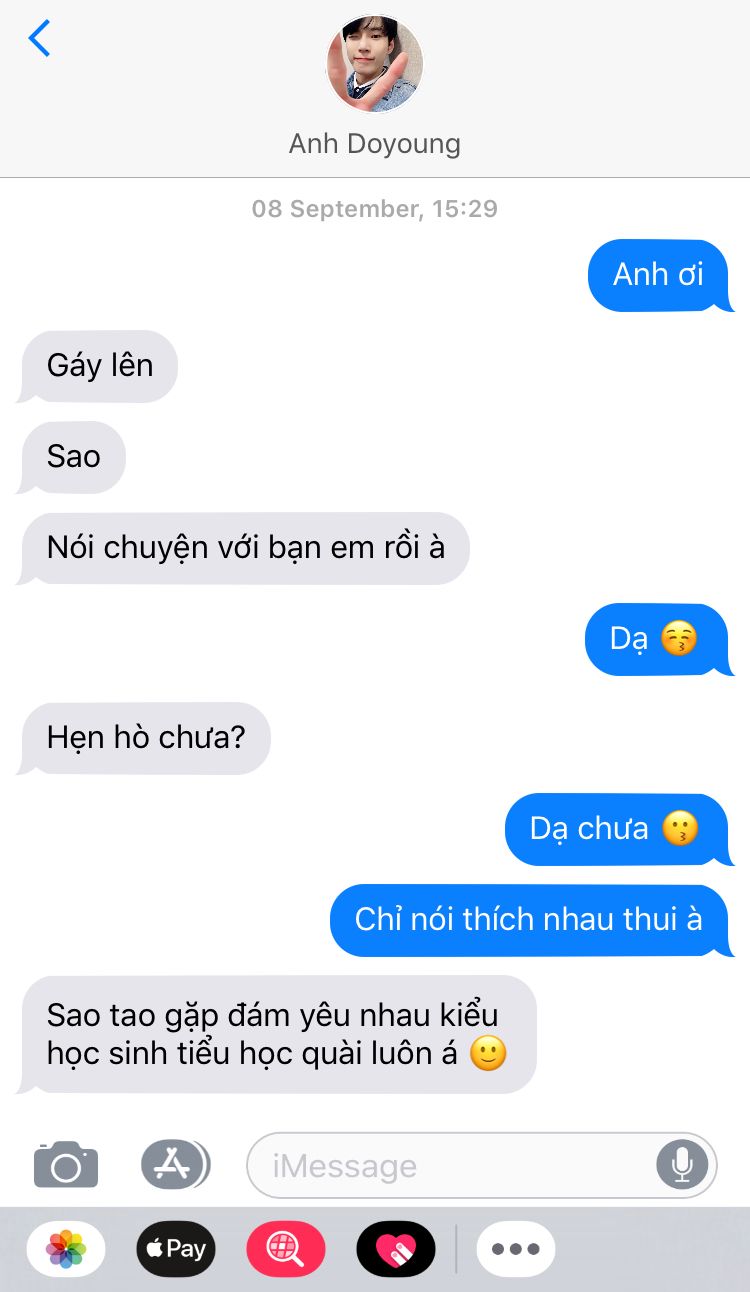Tap the "Anh ơi" sent message bubble
Image resolution: width=750 pixels, height=1292 pixels.
(659, 275)
